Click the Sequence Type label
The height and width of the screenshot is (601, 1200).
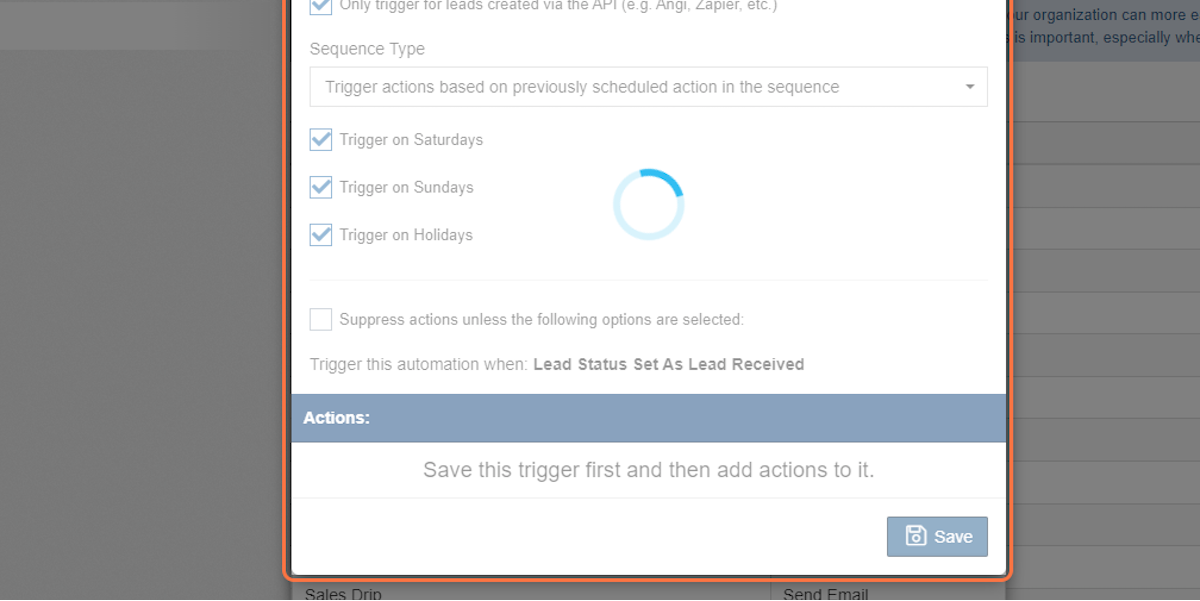click(x=366, y=48)
